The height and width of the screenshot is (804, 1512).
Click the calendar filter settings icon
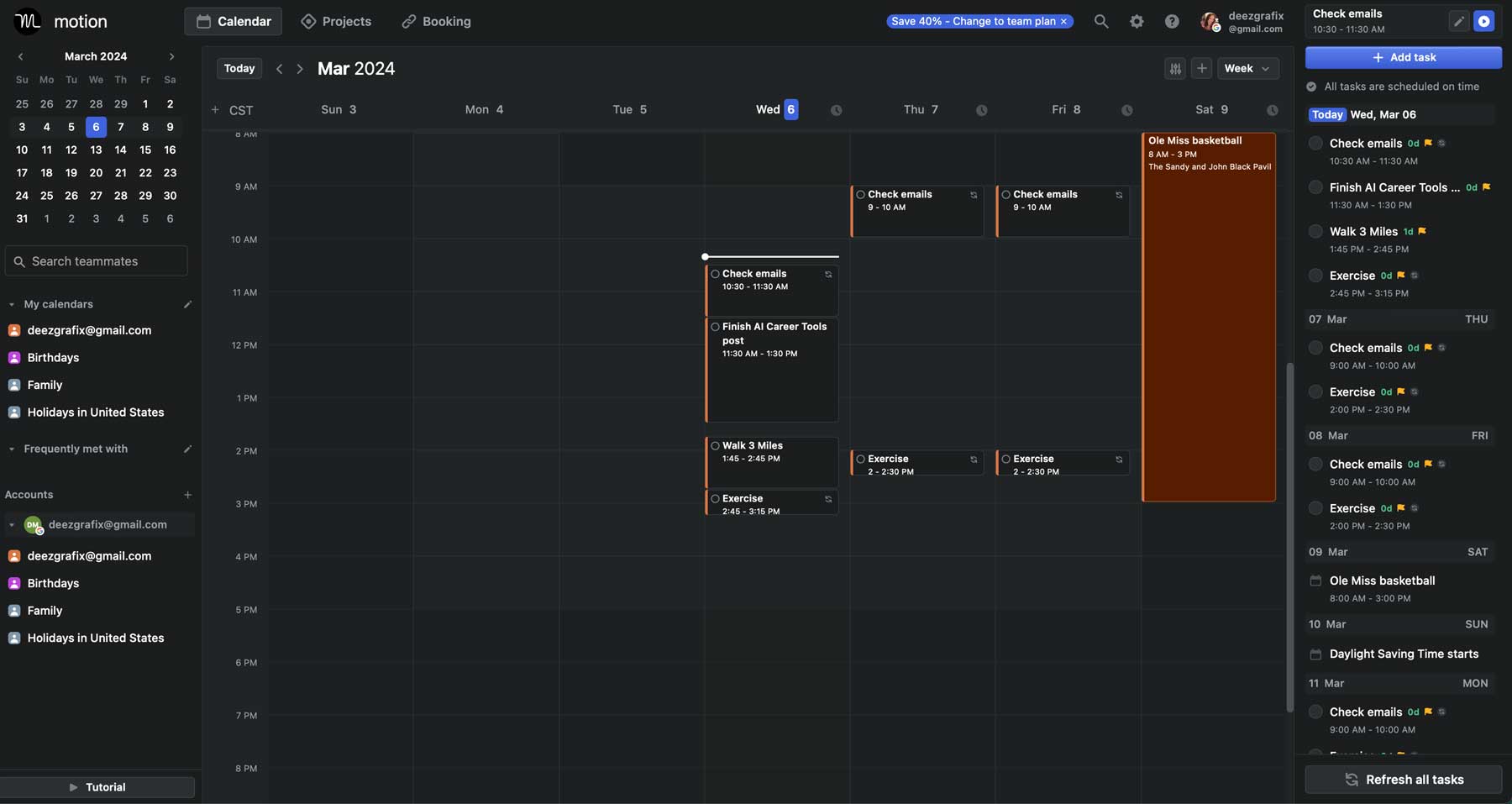(1175, 69)
